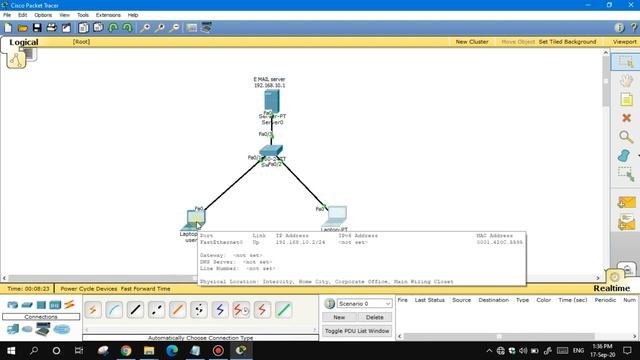This screenshot has height=360, width=640.
Task: Select the Connections lightning category icon
Action: [x=69, y=304]
